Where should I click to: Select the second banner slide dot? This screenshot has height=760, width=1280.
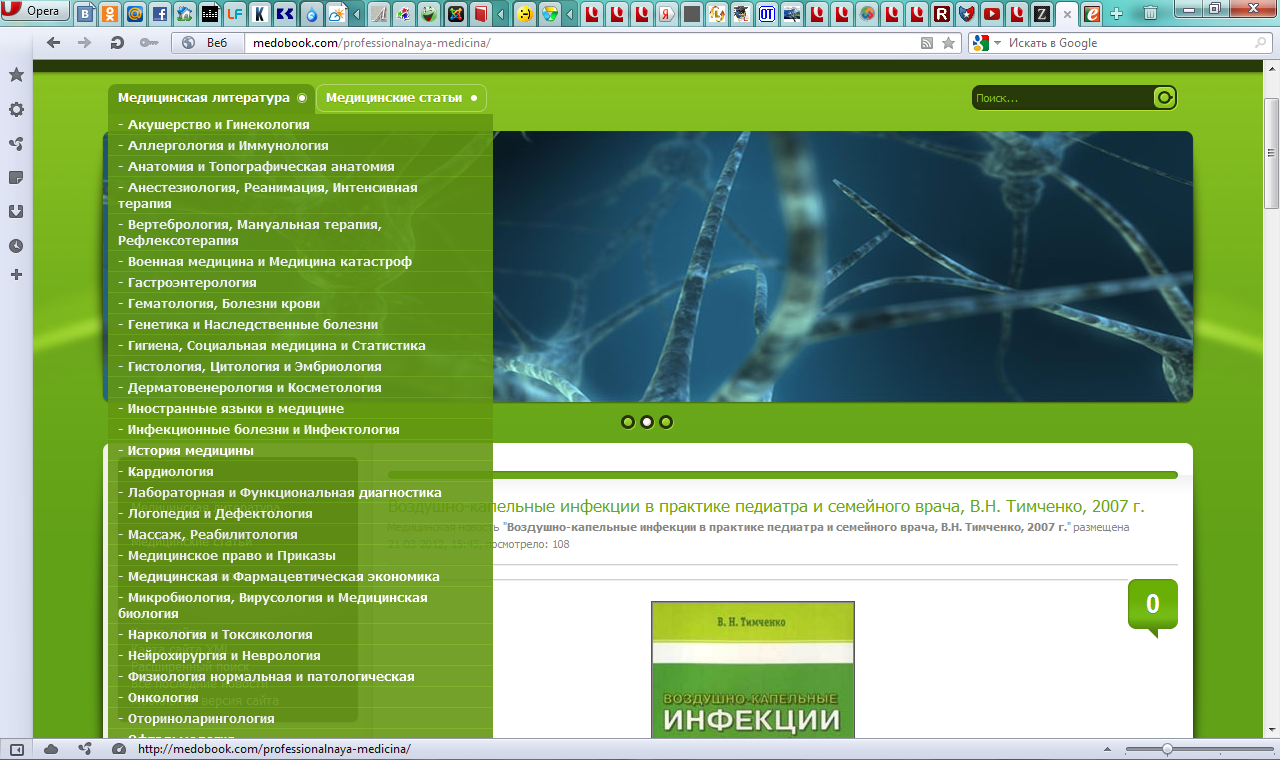coord(647,422)
